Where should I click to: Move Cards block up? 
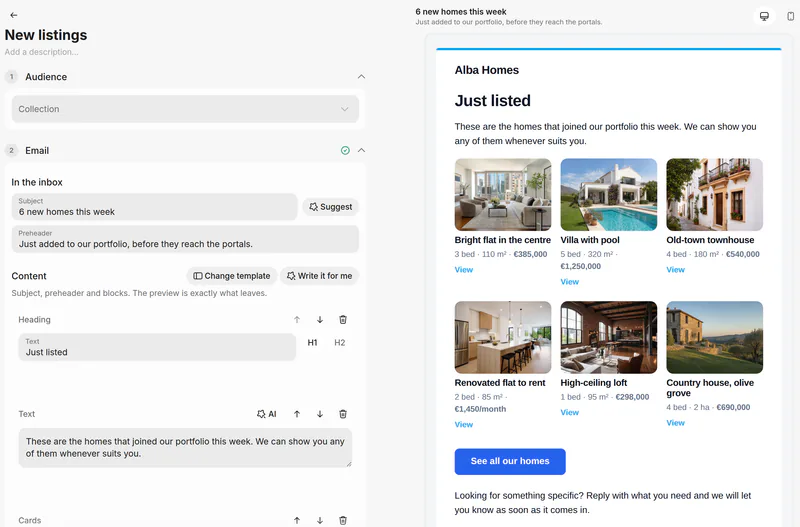click(297, 520)
